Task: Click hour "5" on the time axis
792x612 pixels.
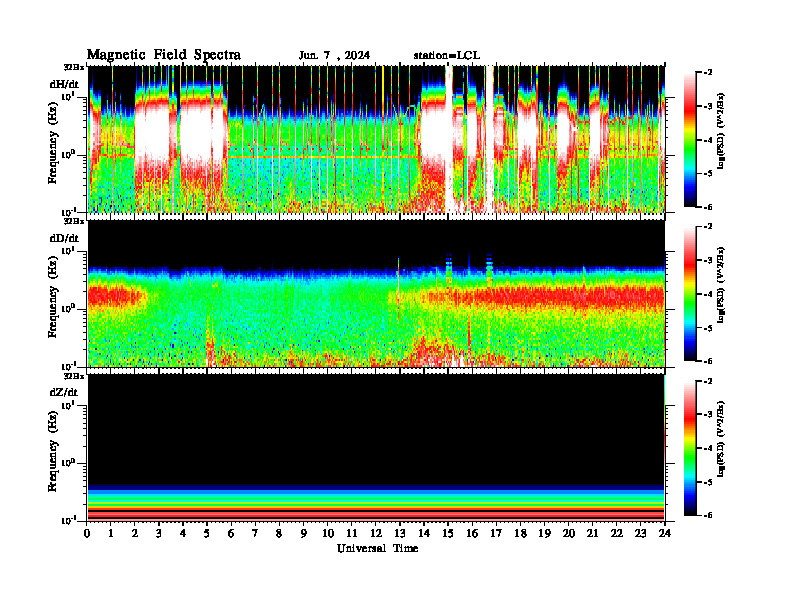Action: (x=207, y=533)
